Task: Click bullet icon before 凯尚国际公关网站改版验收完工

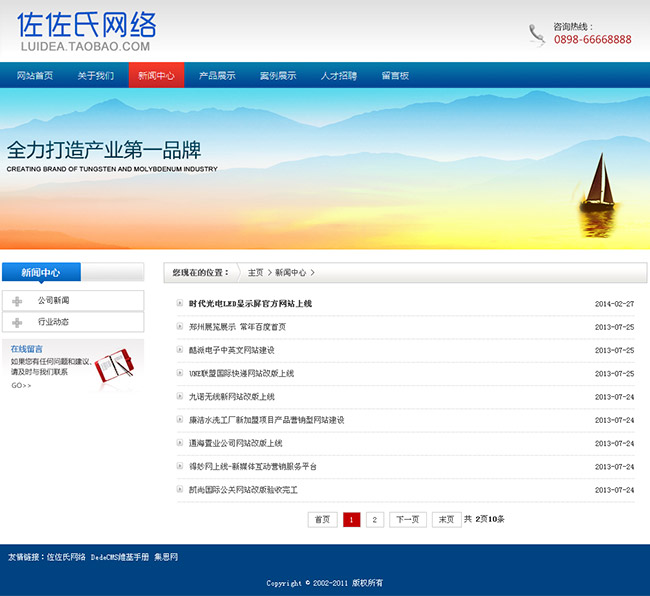Action: tap(179, 489)
